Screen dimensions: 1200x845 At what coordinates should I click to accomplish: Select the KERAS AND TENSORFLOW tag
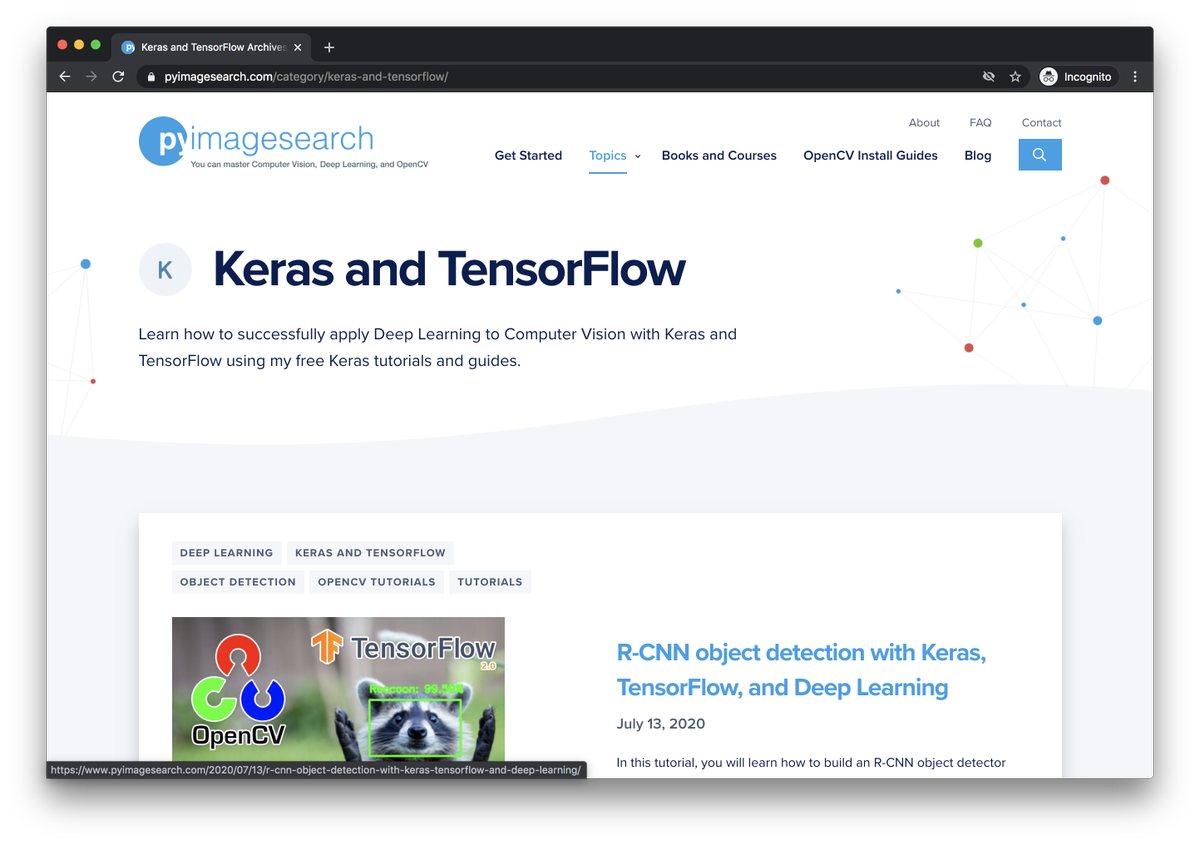click(370, 553)
